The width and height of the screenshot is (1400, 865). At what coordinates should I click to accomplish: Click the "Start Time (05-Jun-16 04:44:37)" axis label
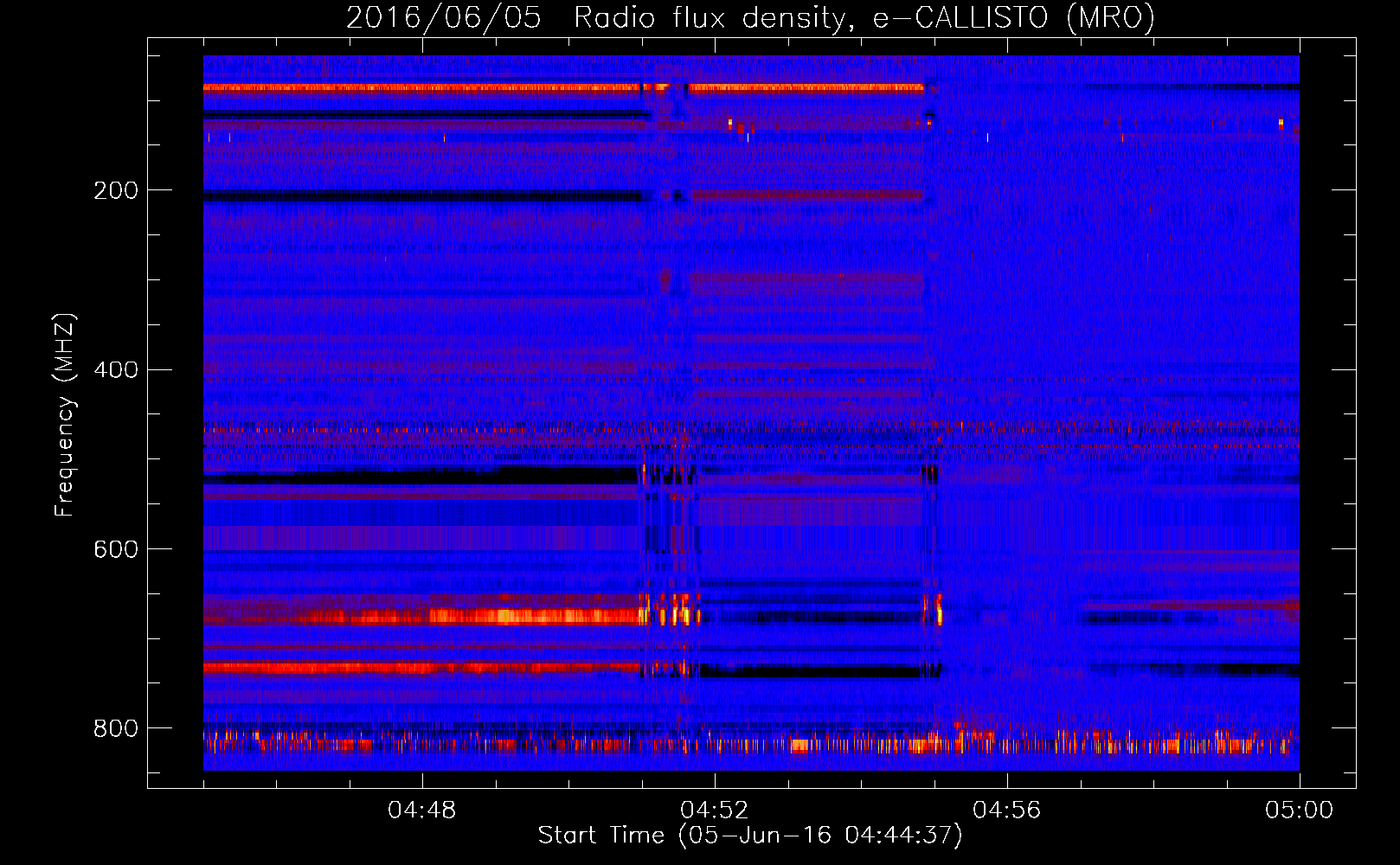point(750,836)
